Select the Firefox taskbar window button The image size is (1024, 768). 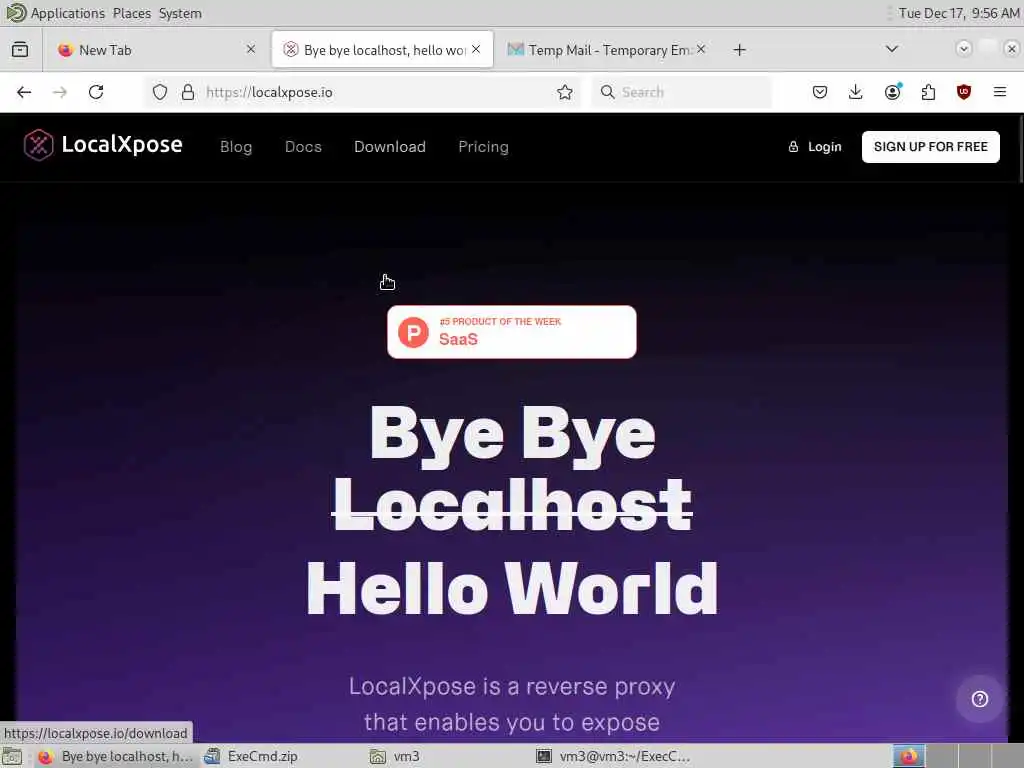pos(115,756)
